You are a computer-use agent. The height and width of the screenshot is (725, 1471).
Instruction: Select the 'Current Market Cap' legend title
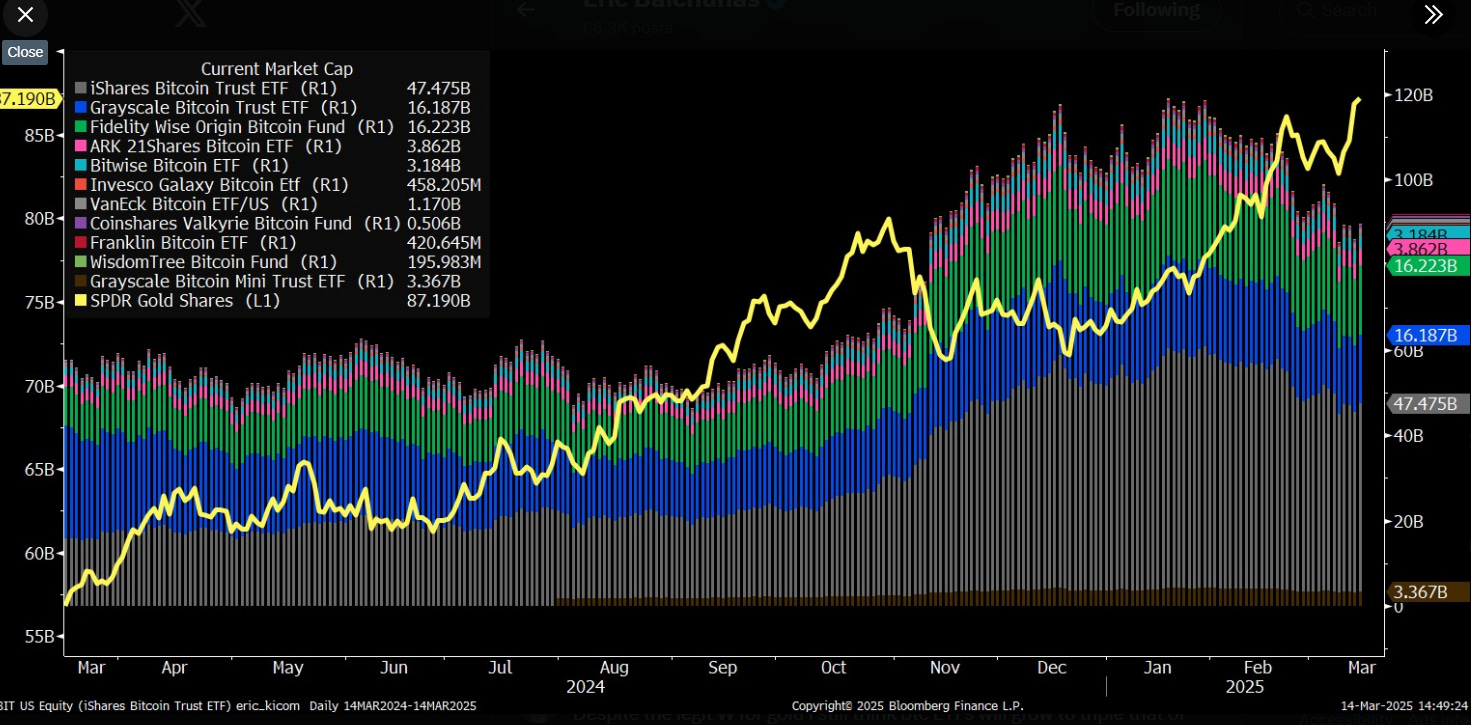277,69
